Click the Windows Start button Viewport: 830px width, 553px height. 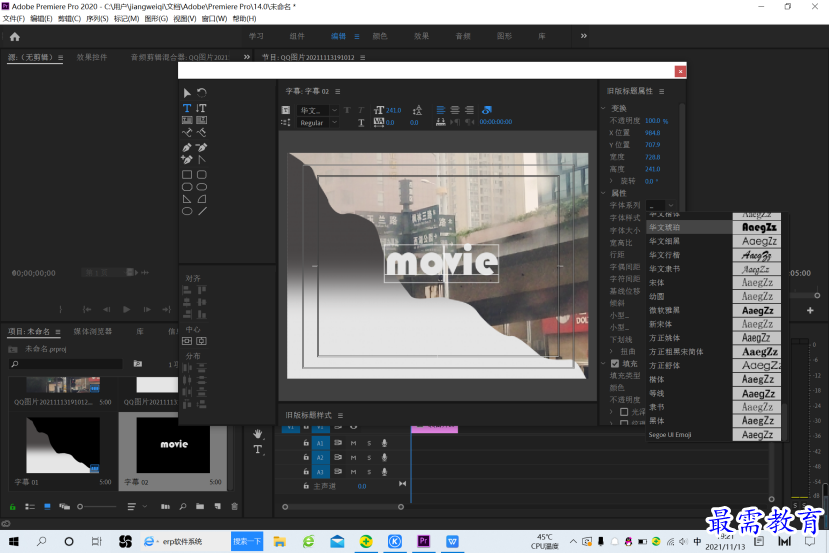click(x=14, y=541)
